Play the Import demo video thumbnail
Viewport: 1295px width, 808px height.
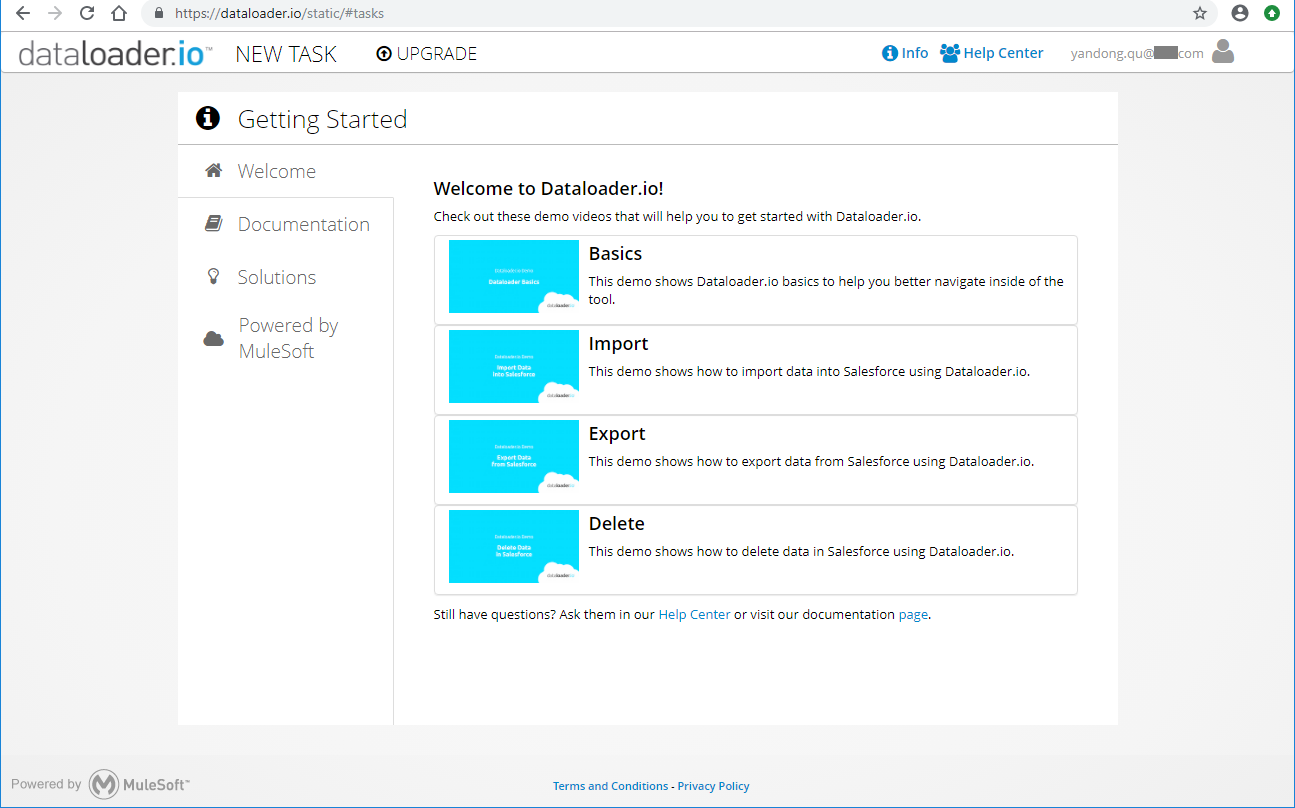(x=514, y=366)
